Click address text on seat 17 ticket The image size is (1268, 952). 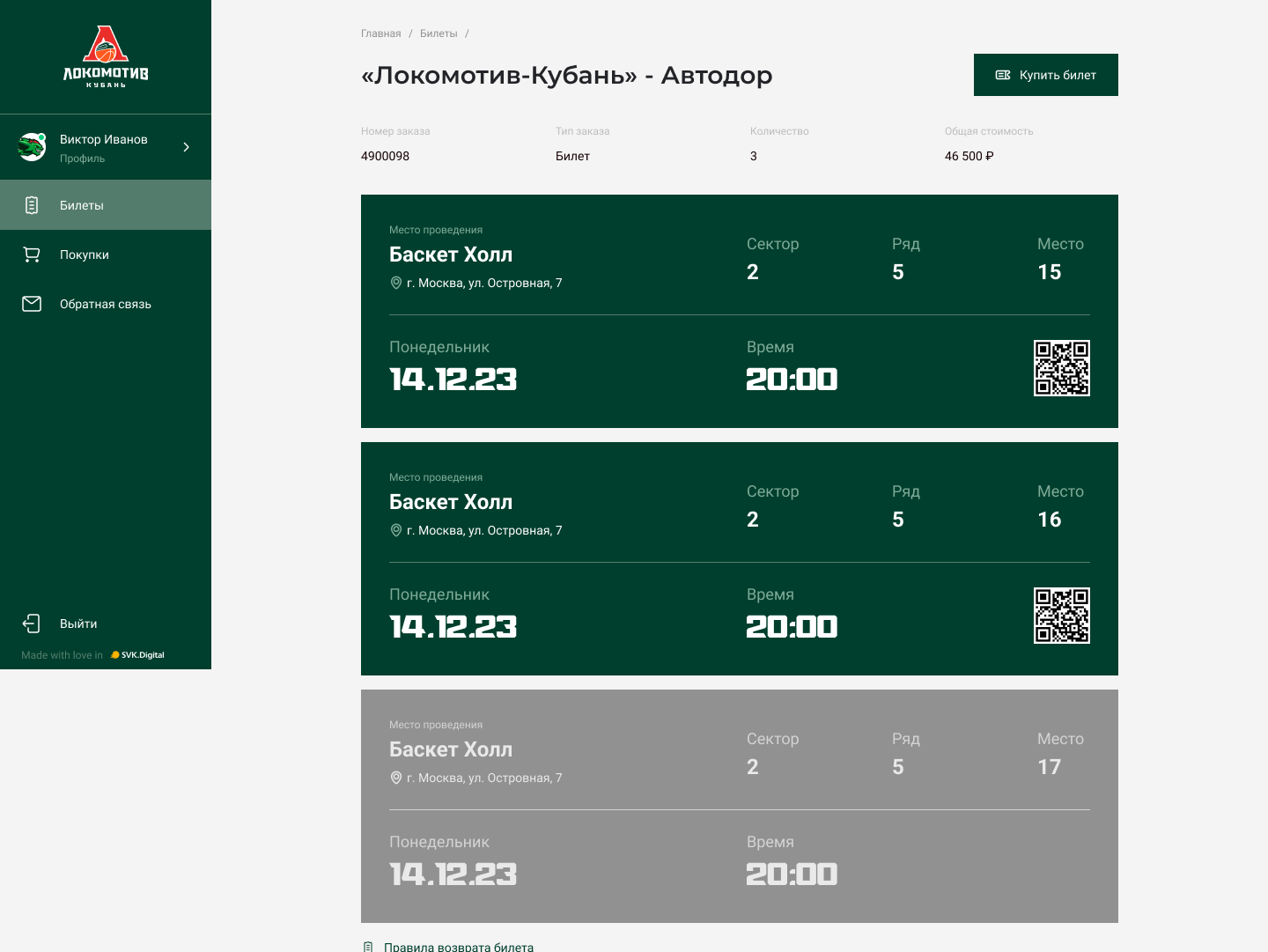484,778
